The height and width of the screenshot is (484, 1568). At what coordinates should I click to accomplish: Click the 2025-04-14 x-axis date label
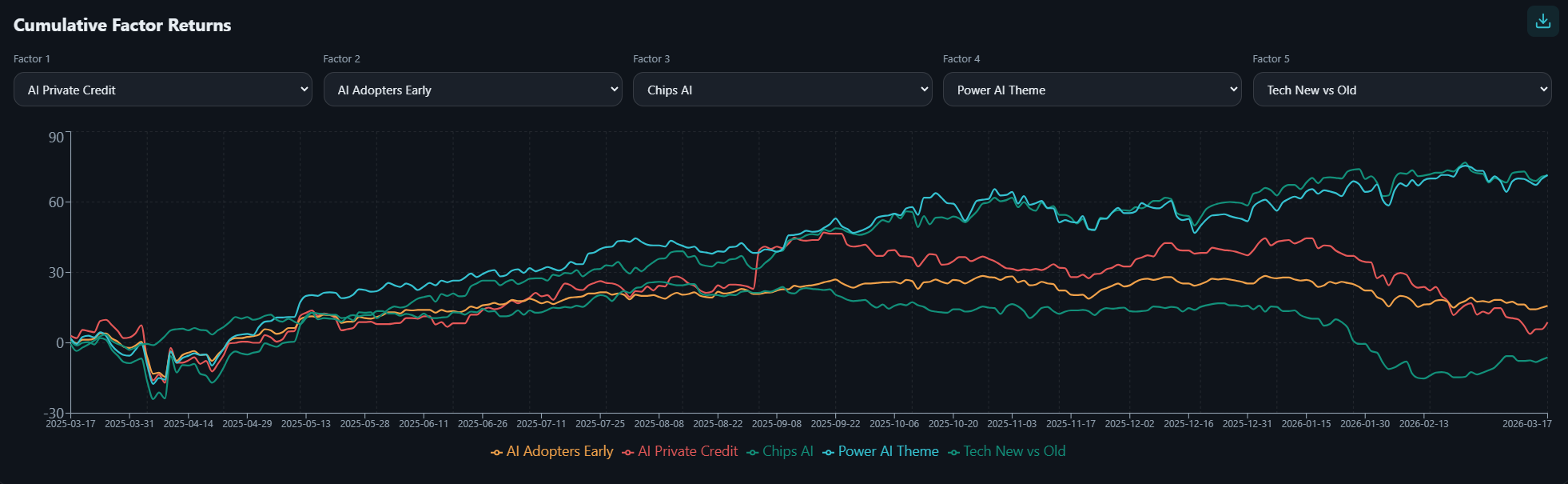click(189, 424)
